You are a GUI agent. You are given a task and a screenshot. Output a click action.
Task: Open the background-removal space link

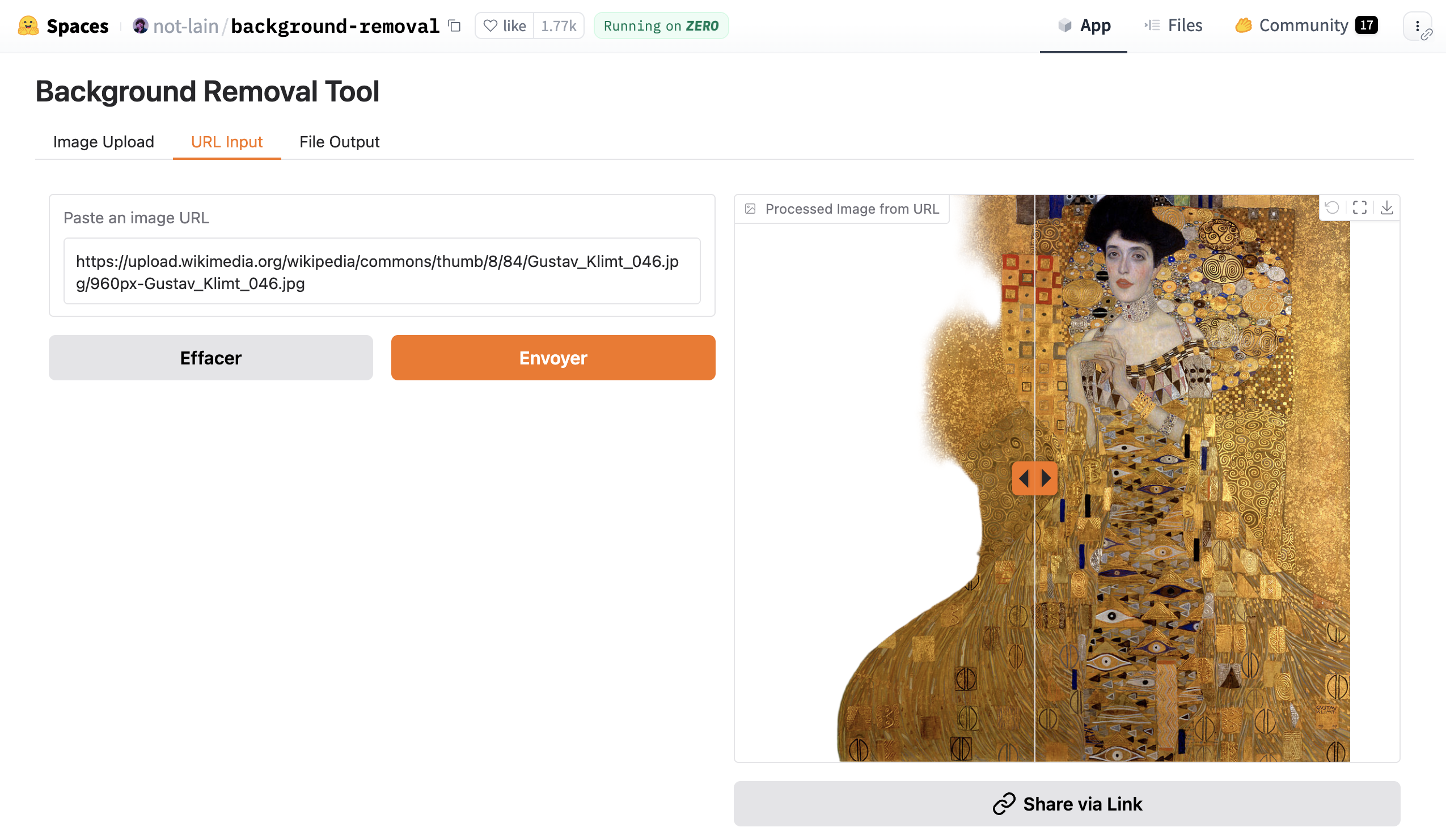click(x=335, y=26)
